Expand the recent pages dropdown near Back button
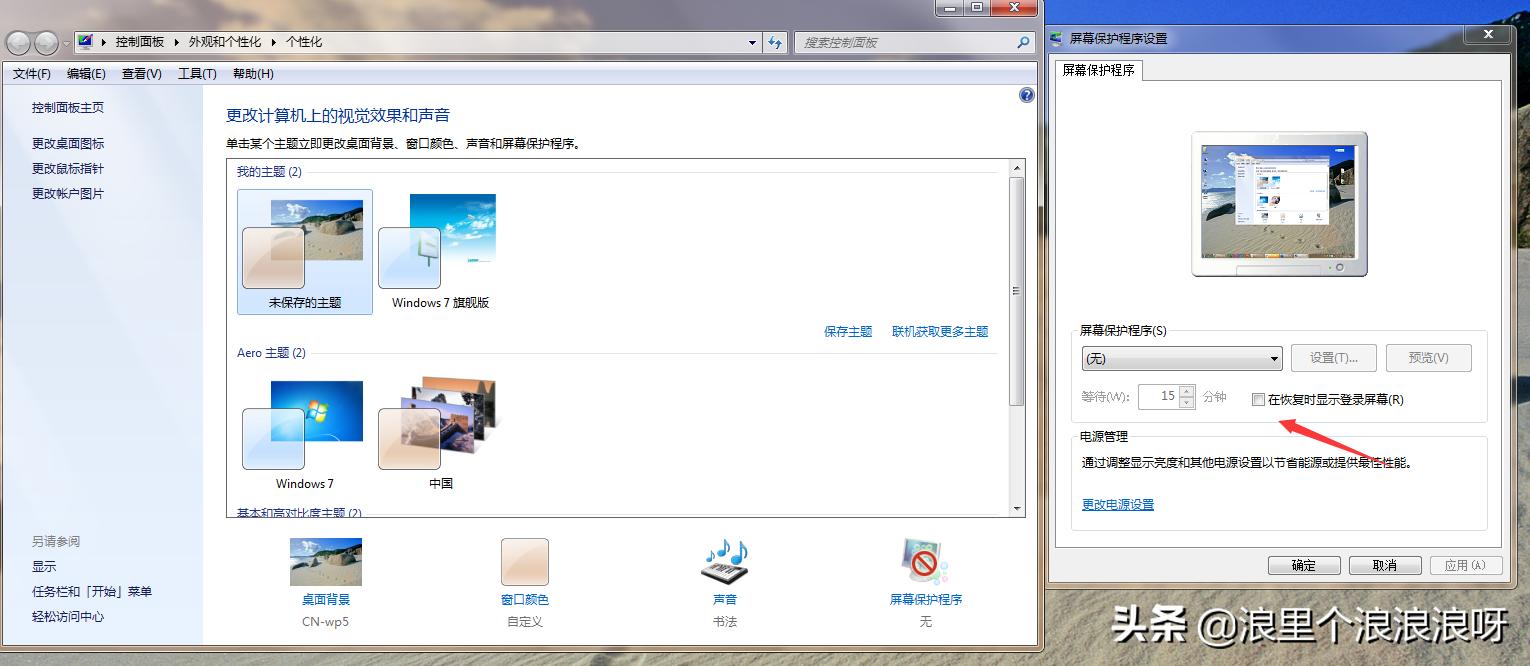Viewport: 1530px width, 666px height. (67, 43)
